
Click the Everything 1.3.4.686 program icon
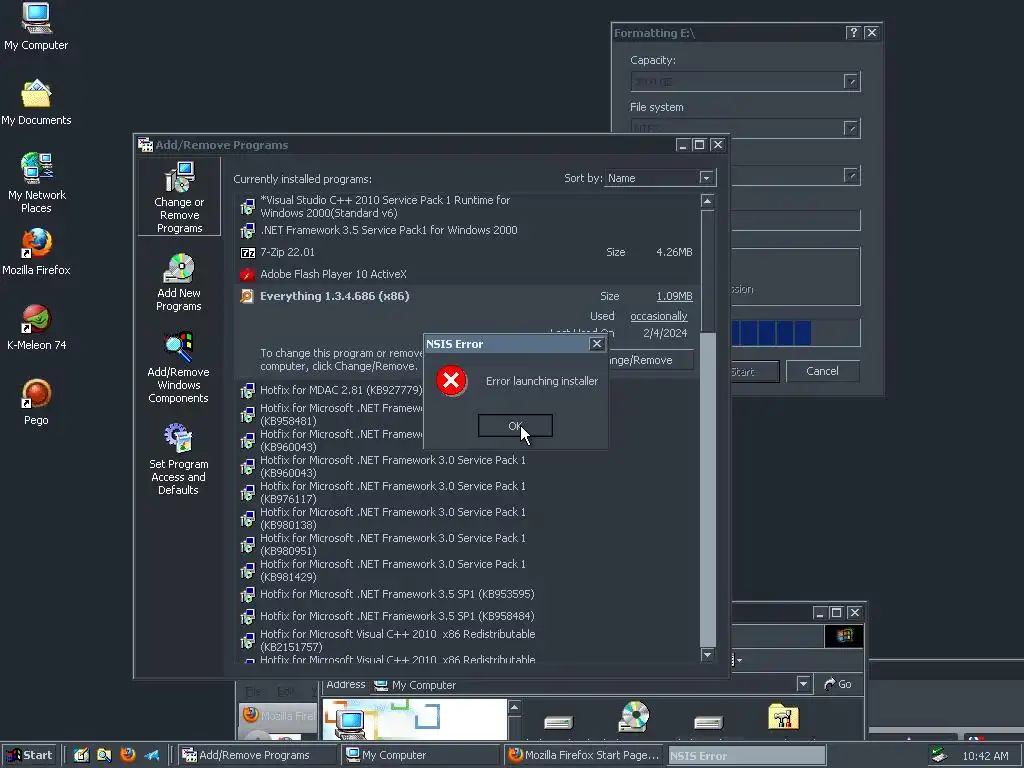pyautogui.click(x=248, y=296)
